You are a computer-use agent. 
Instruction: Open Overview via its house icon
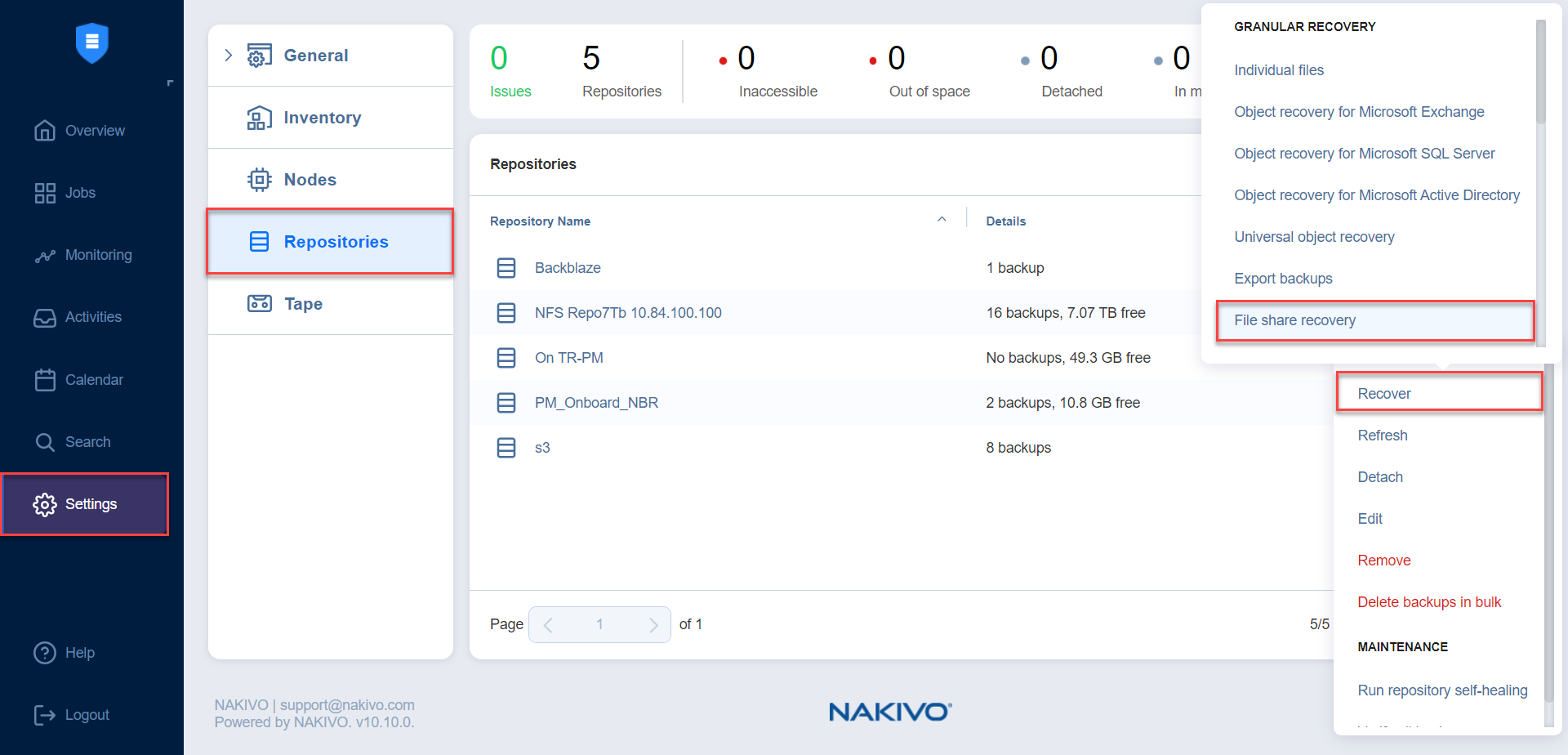coord(45,131)
